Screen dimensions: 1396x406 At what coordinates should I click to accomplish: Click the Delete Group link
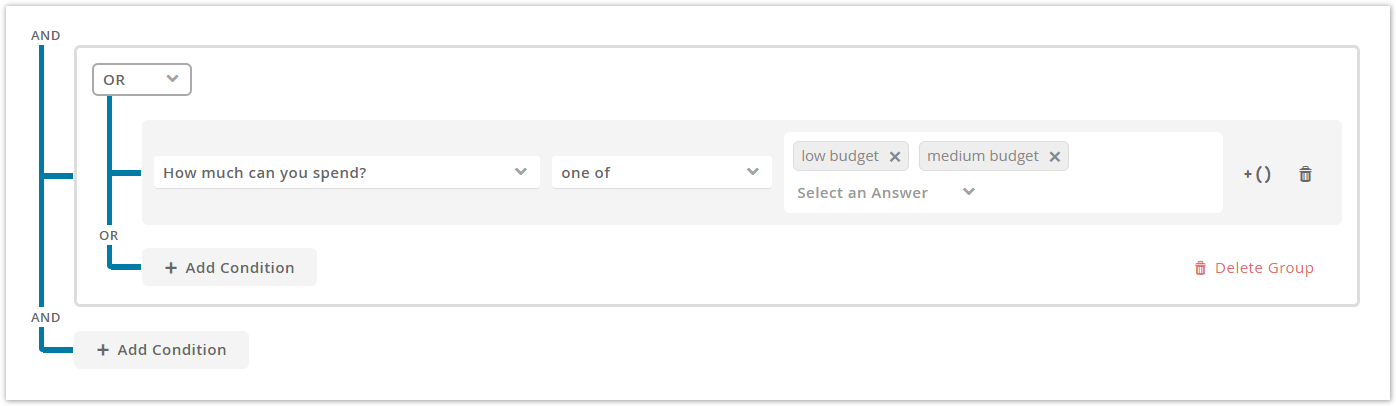1253,268
